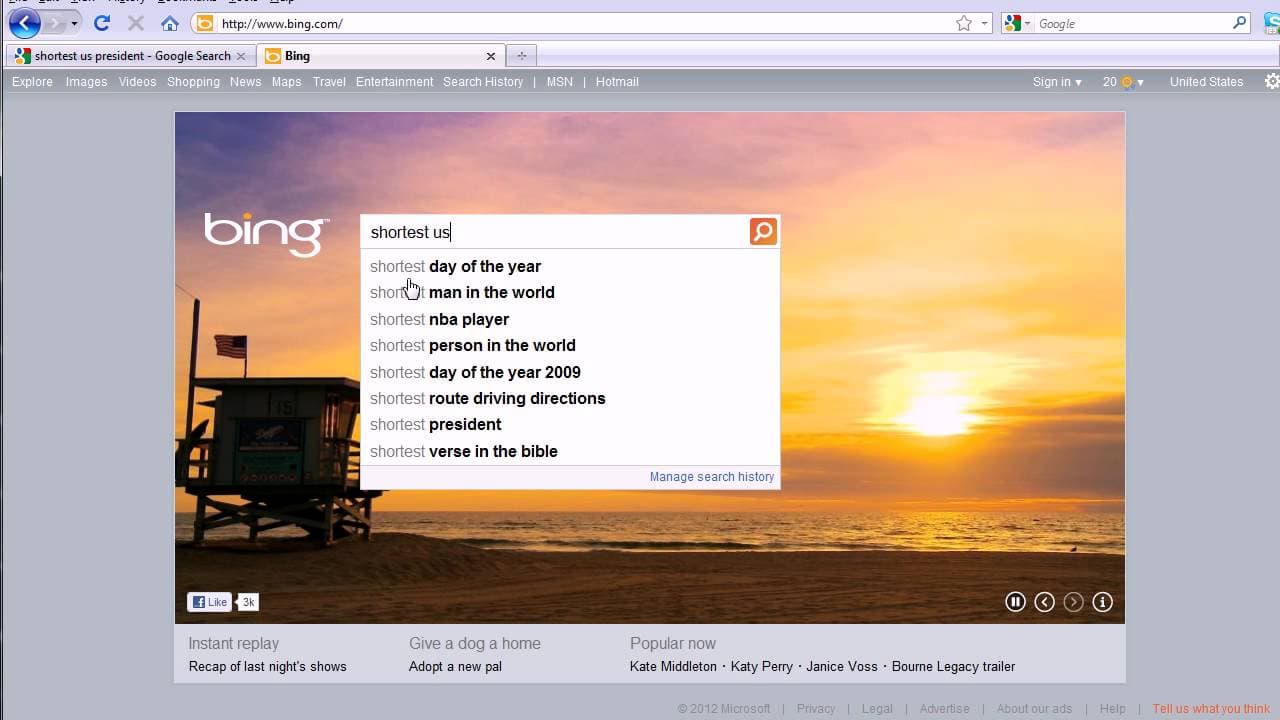Open Bing settings gear icon
This screenshot has height=720, width=1280.
(1272, 82)
